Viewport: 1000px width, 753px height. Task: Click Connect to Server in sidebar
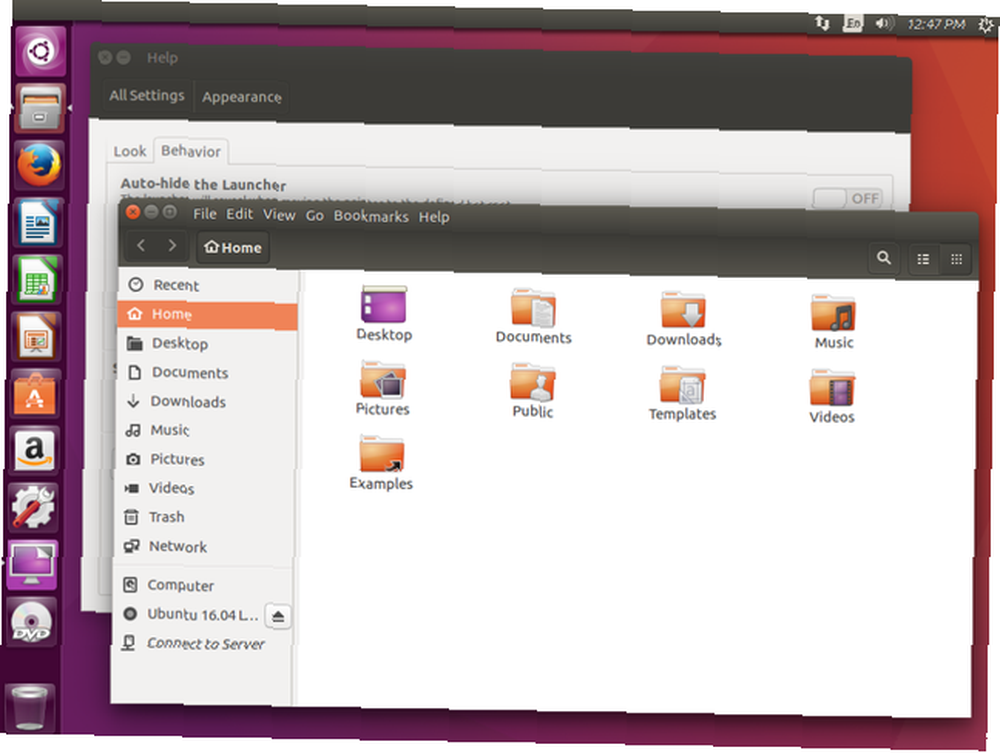(200, 643)
